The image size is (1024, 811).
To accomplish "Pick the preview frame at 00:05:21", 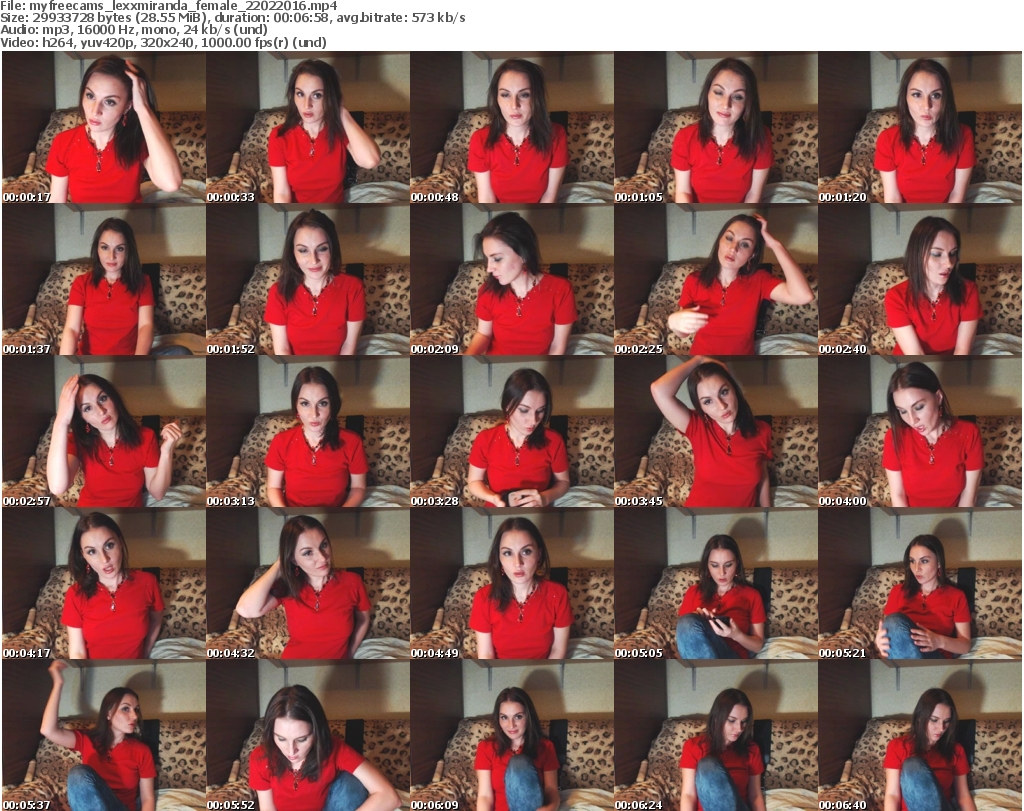I will tap(920, 584).
